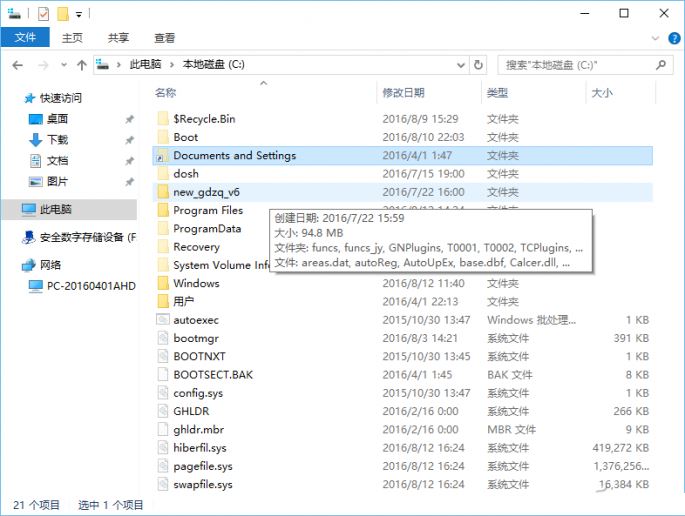Image resolution: width=685 pixels, height=516 pixels.
Task: Open the 文件 menu tab
Action: tap(25, 38)
